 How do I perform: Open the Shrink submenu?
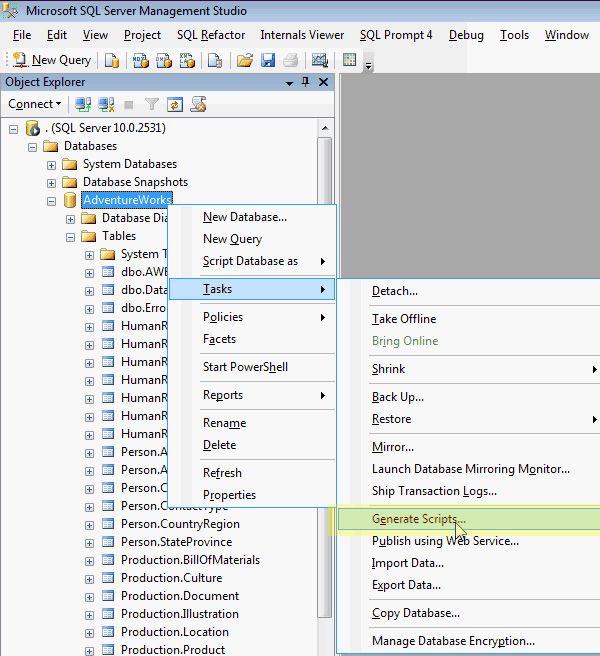(469, 369)
